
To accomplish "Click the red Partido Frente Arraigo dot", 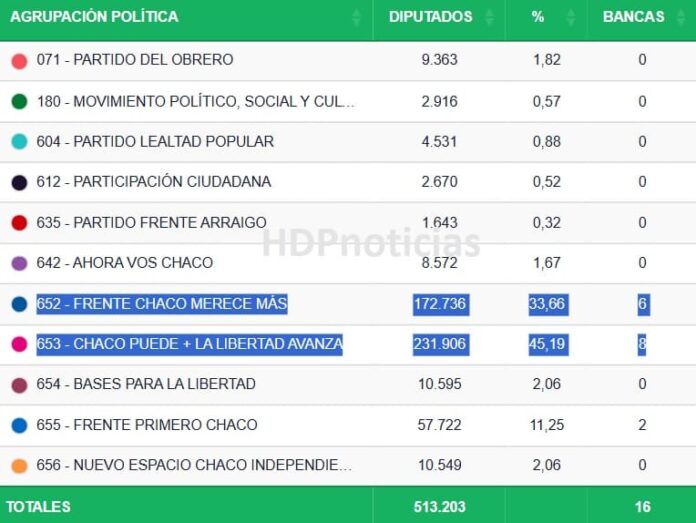I will tap(19, 223).
